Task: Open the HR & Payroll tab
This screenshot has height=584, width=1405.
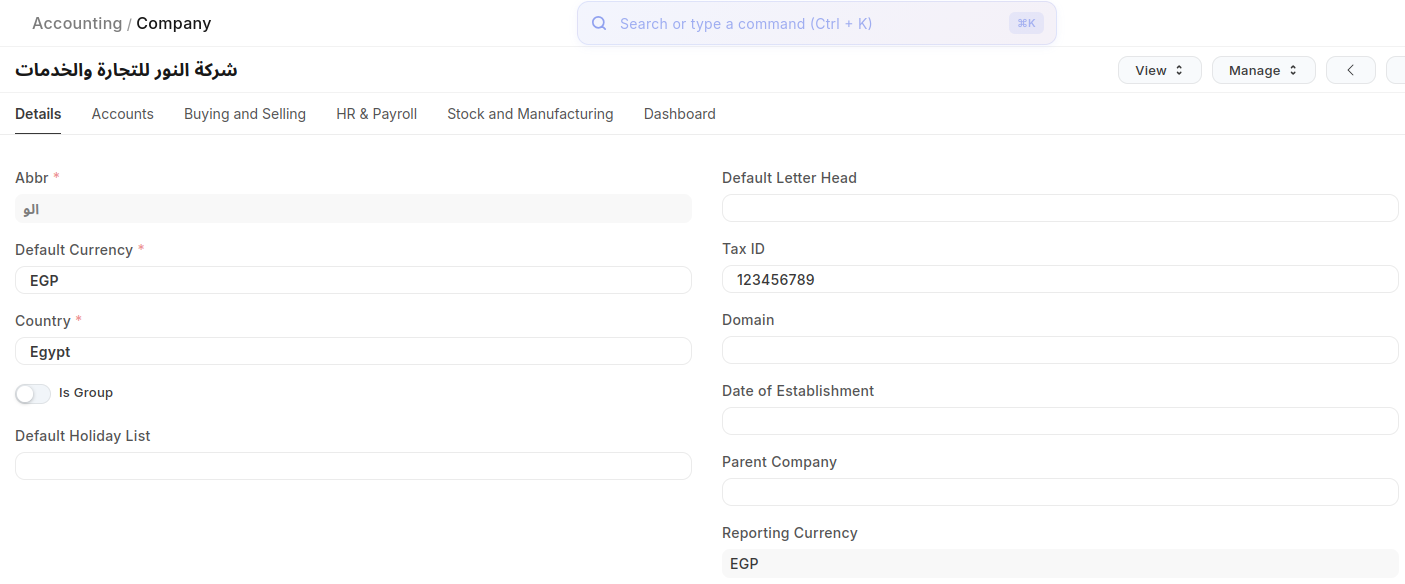Action: click(x=377, y=114)
